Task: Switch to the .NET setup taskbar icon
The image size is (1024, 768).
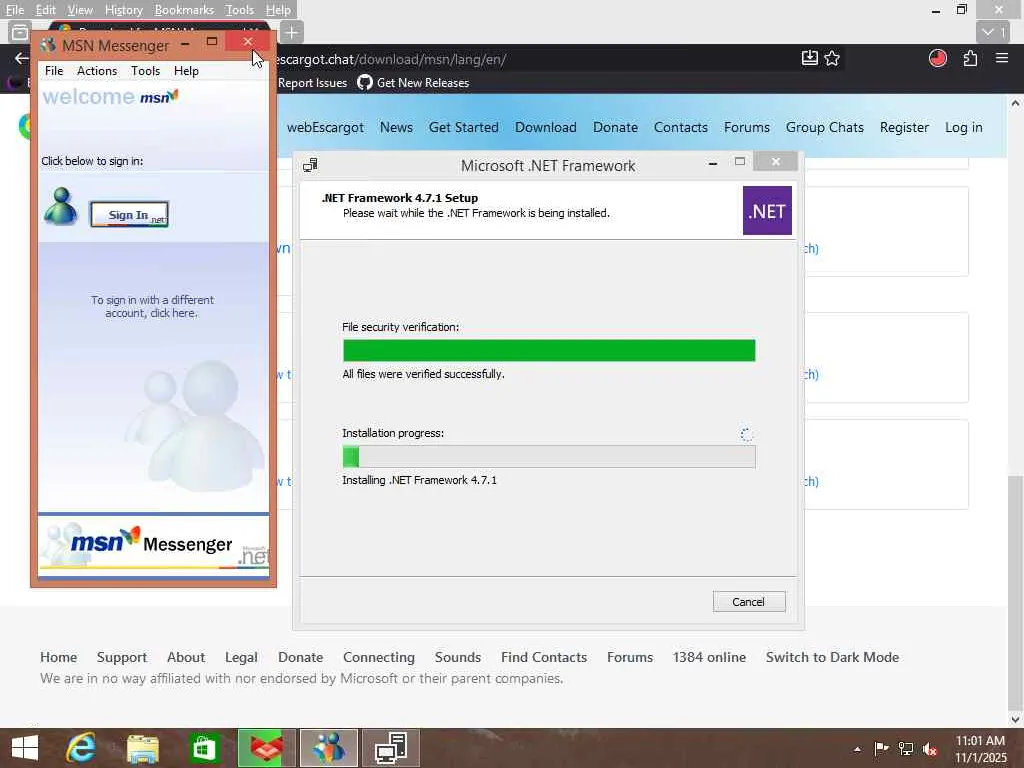Action: pyautogui.click(x=391, y=748)
